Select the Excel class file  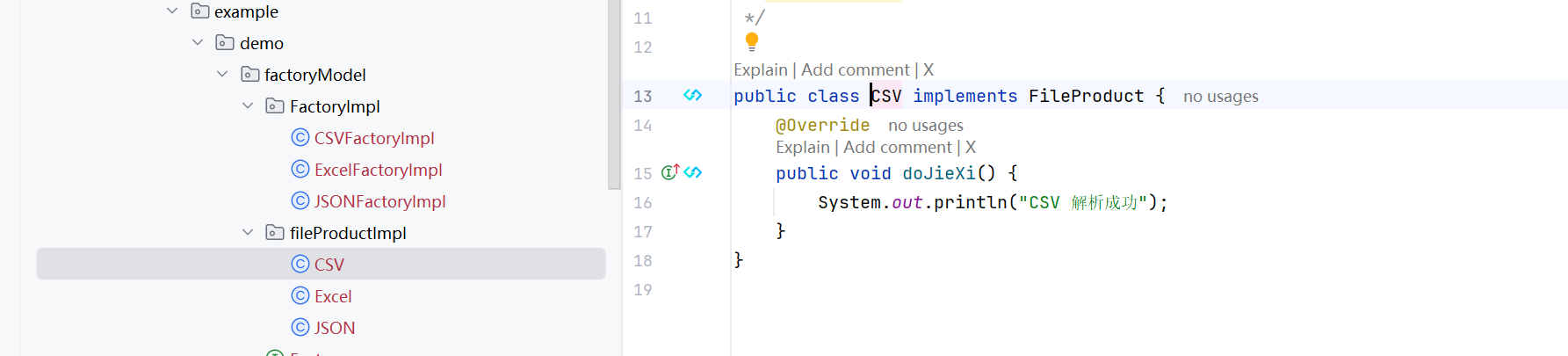pos(333,296)
